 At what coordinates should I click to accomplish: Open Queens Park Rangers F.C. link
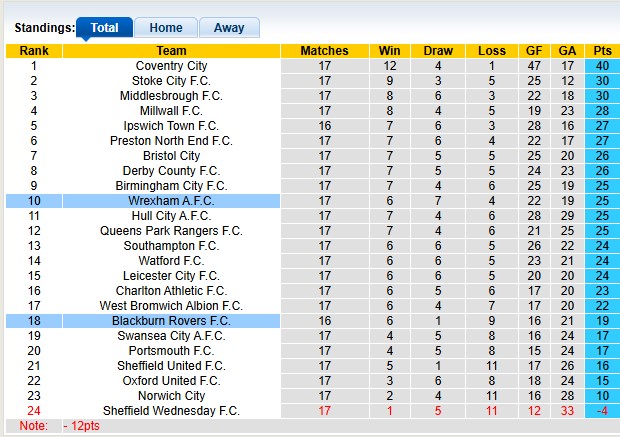[x=171, y=231]
